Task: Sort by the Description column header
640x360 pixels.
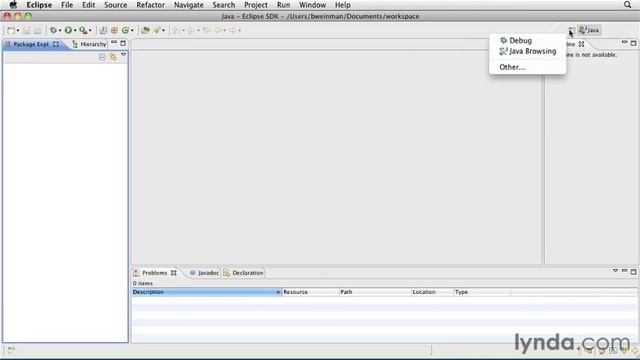Action: click(x=207, y=292)
